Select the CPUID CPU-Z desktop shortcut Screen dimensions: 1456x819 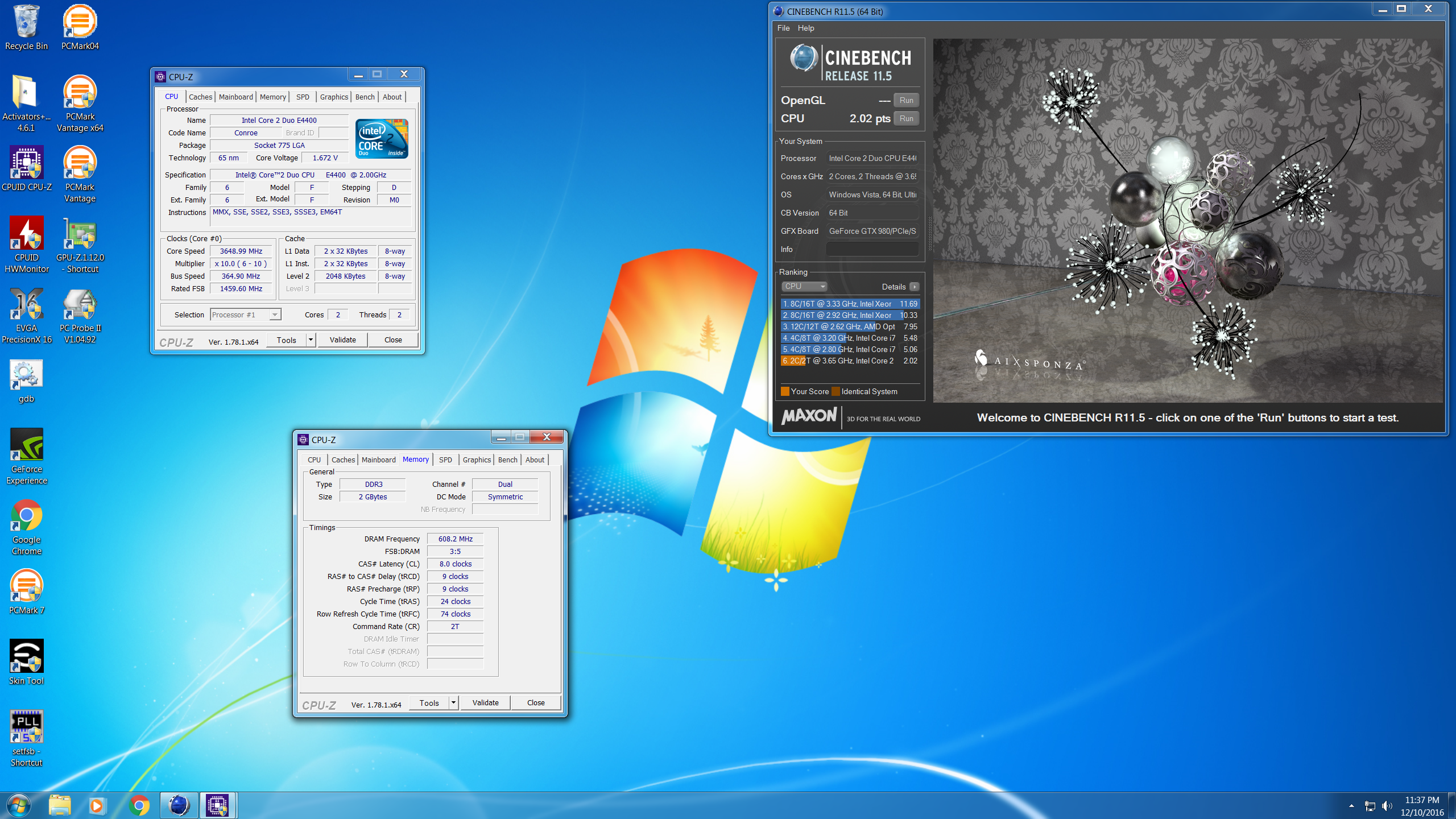[26, 169]
